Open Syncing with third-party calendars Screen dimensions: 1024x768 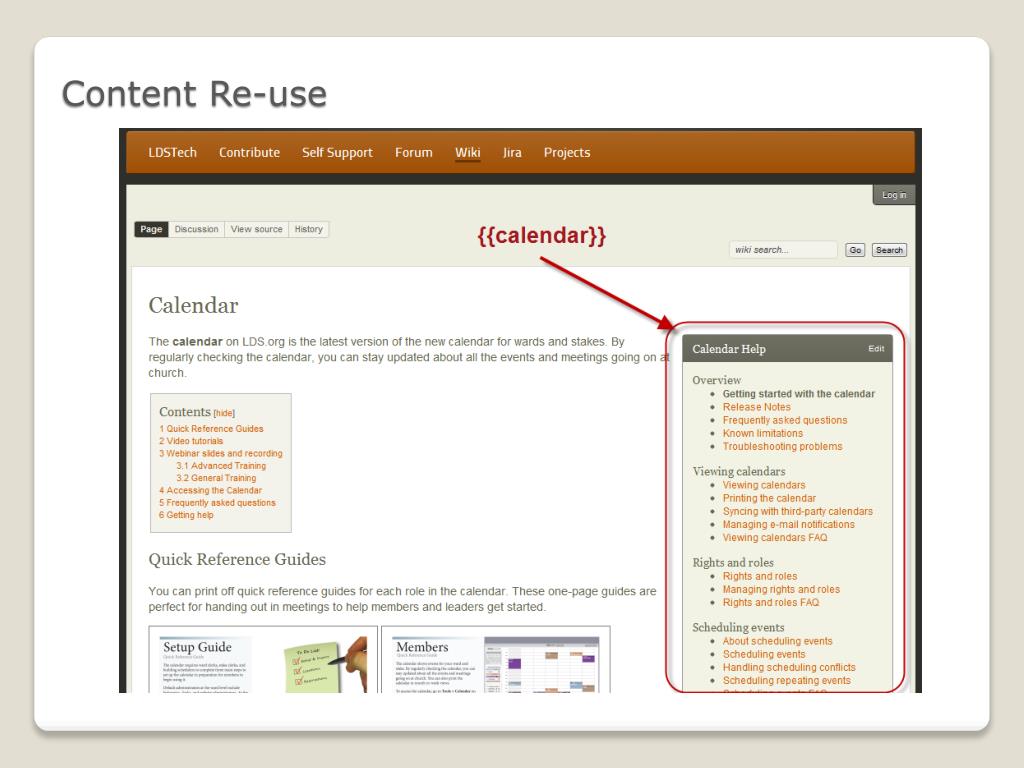797,511
